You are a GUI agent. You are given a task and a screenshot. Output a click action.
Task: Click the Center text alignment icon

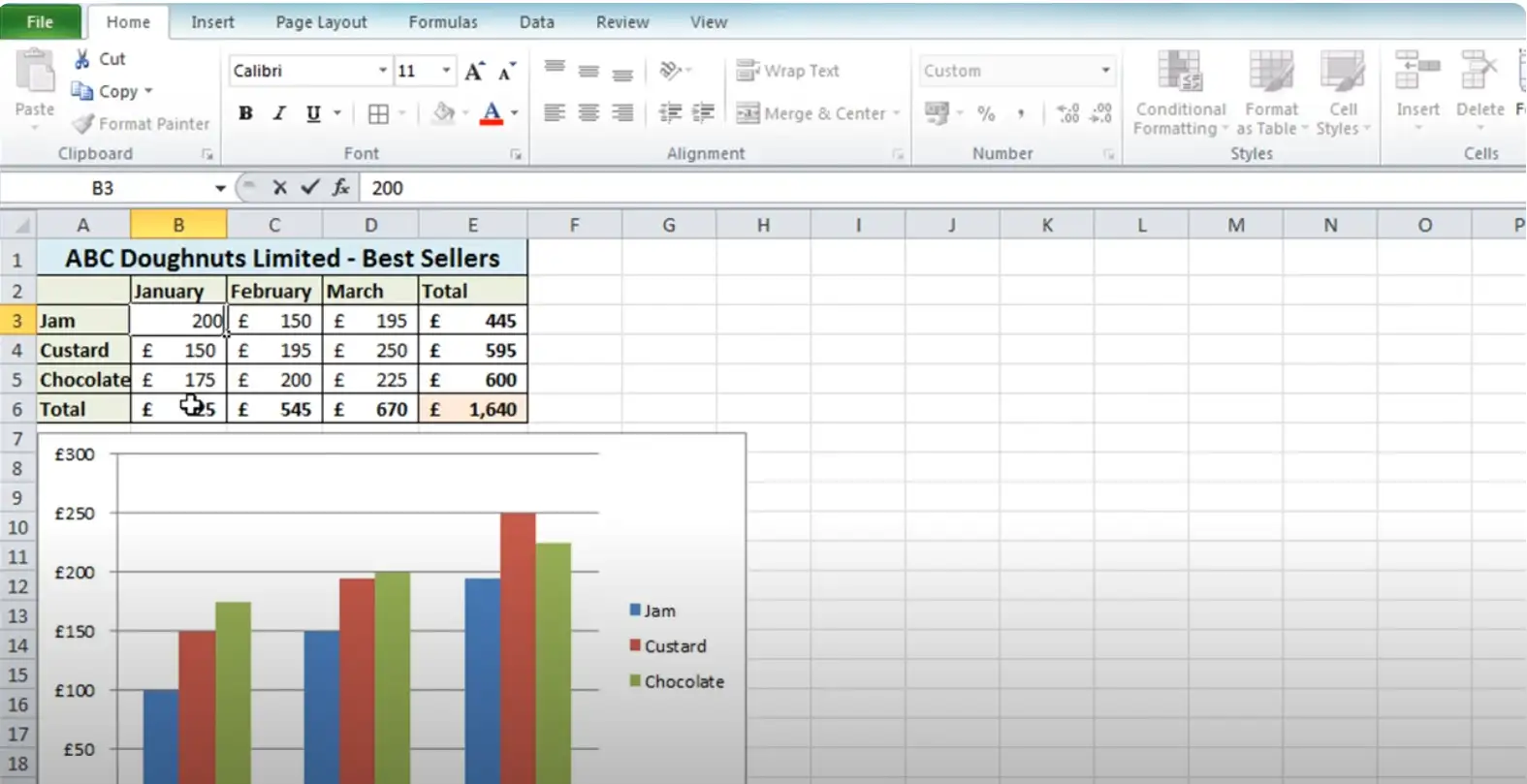coord(589,113)
